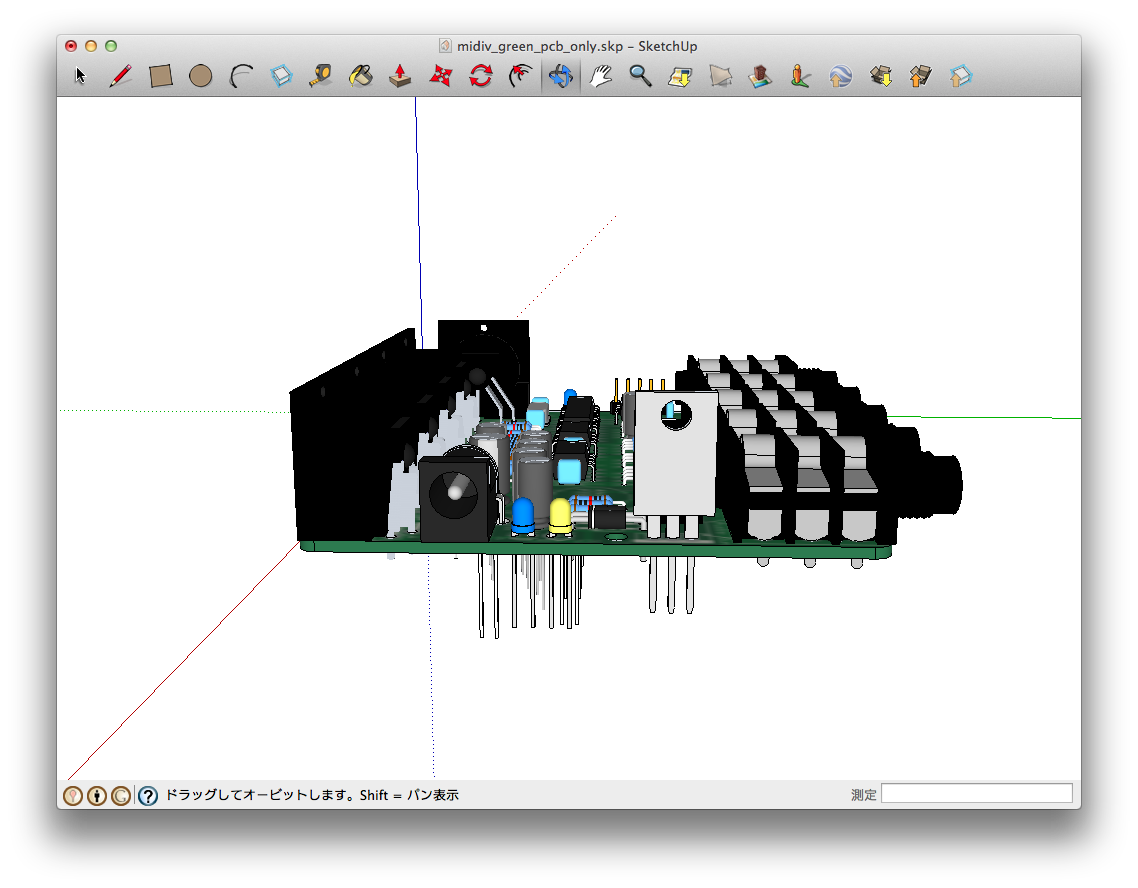1138x888 pixels.
Task: Activate the Push/Pull tool
Action: 400,76
